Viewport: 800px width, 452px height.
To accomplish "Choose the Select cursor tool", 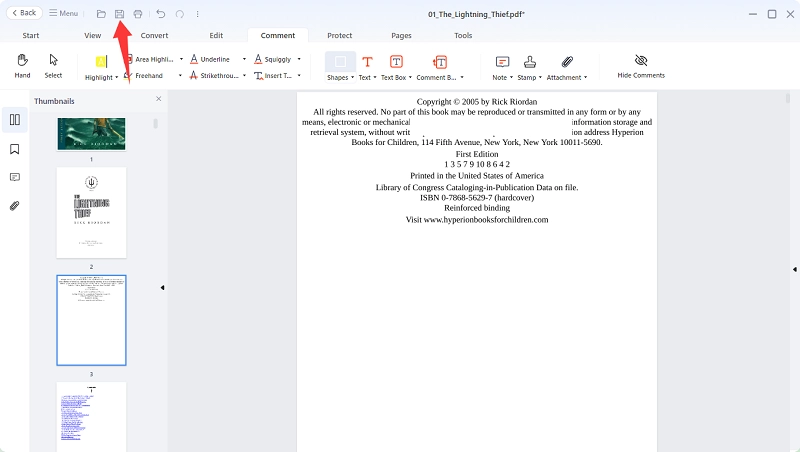I will (53, 66).
